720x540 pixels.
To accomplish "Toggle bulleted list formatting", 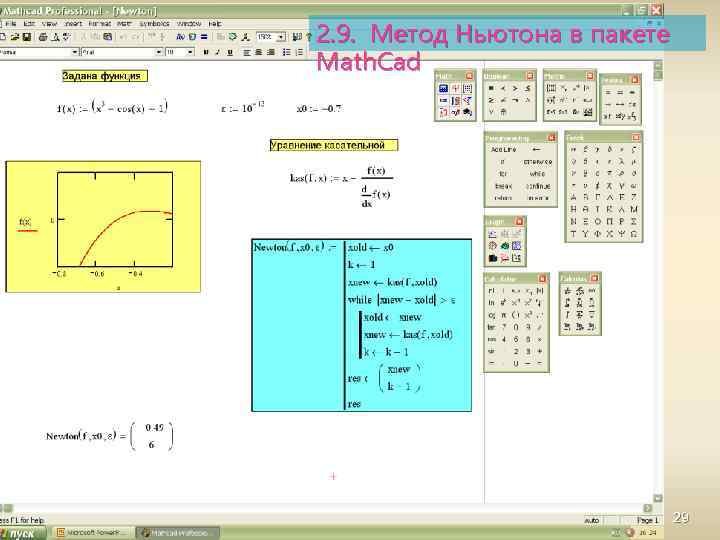I will (x=287, y=52).
